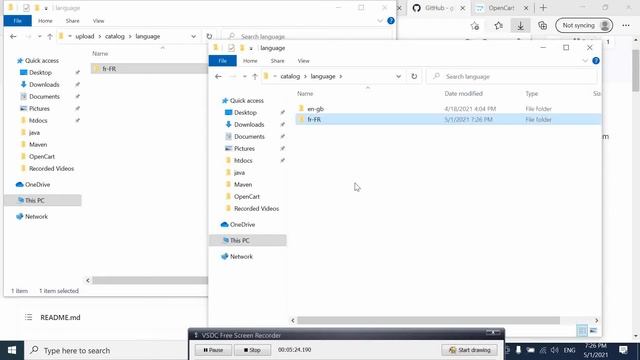Open the notification center icon
640x360 pixels.
tap(623, 350)
